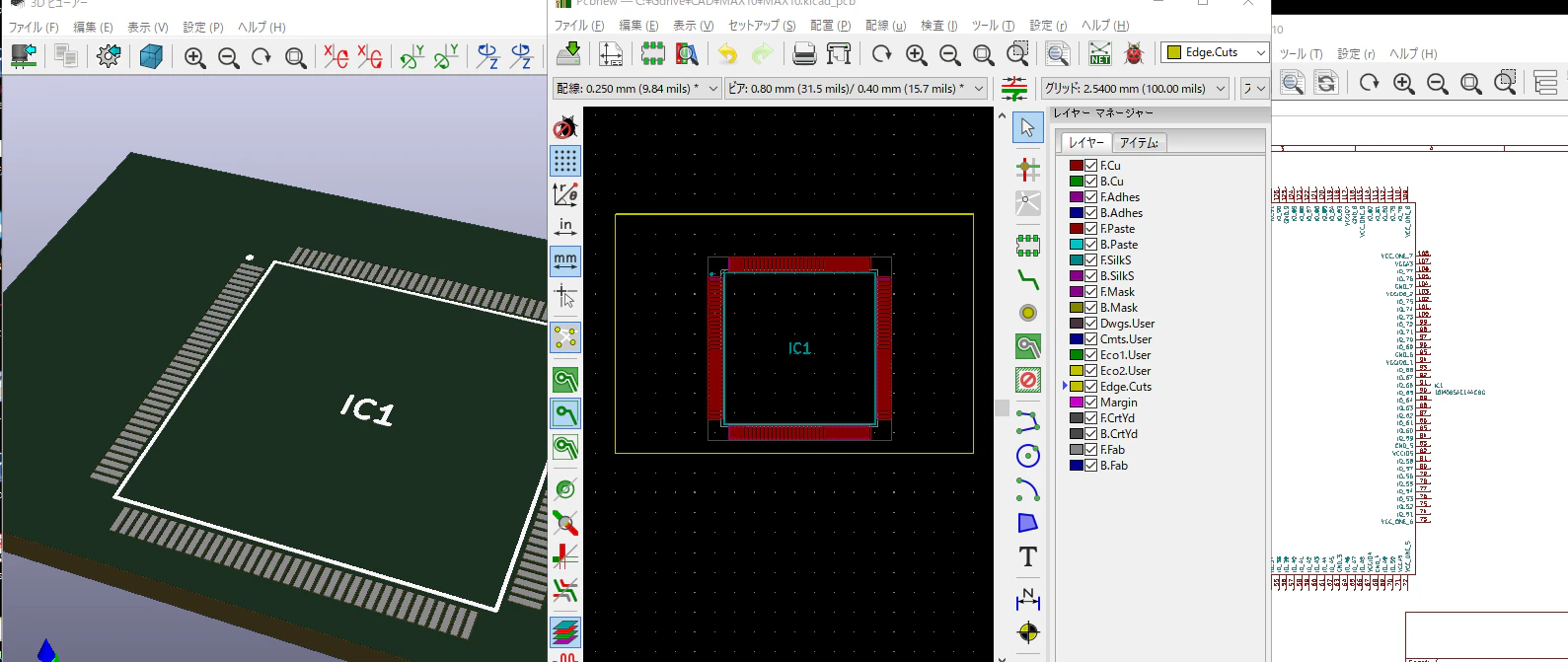This screenshot has width=1568, height=662.
Task: Open the Pcbnew 配置 menu
Action: point(830,26)
